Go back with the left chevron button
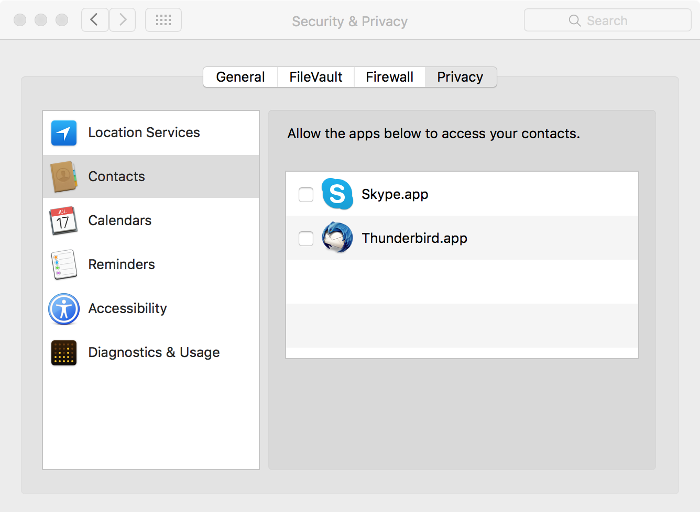 coord(95,20)
